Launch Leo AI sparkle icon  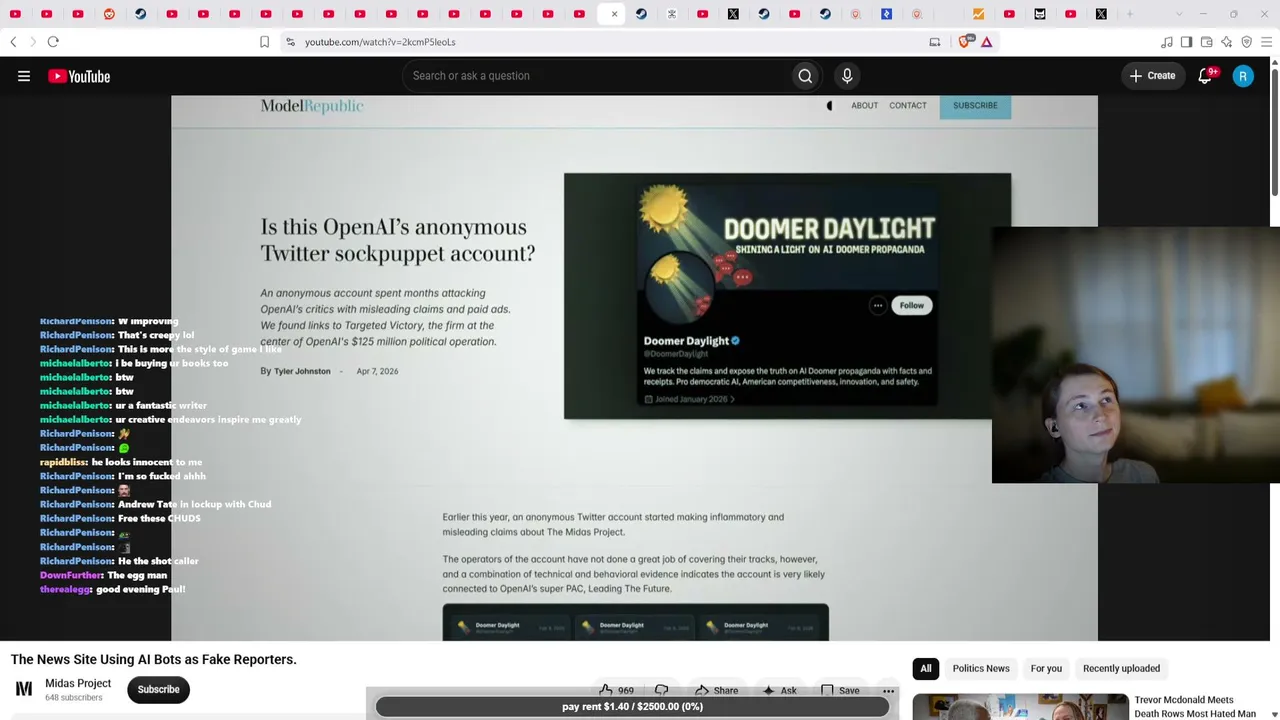[1227, 42]
